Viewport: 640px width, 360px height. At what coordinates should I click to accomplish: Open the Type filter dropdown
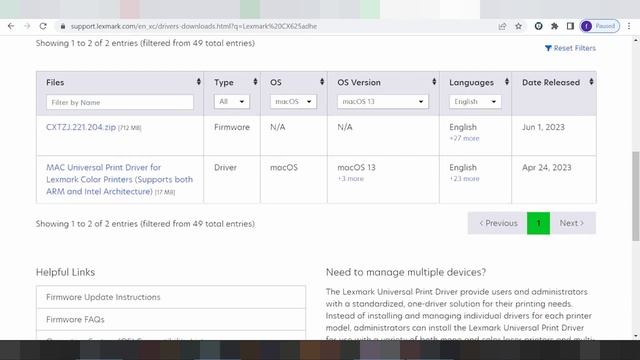point(231,102)
